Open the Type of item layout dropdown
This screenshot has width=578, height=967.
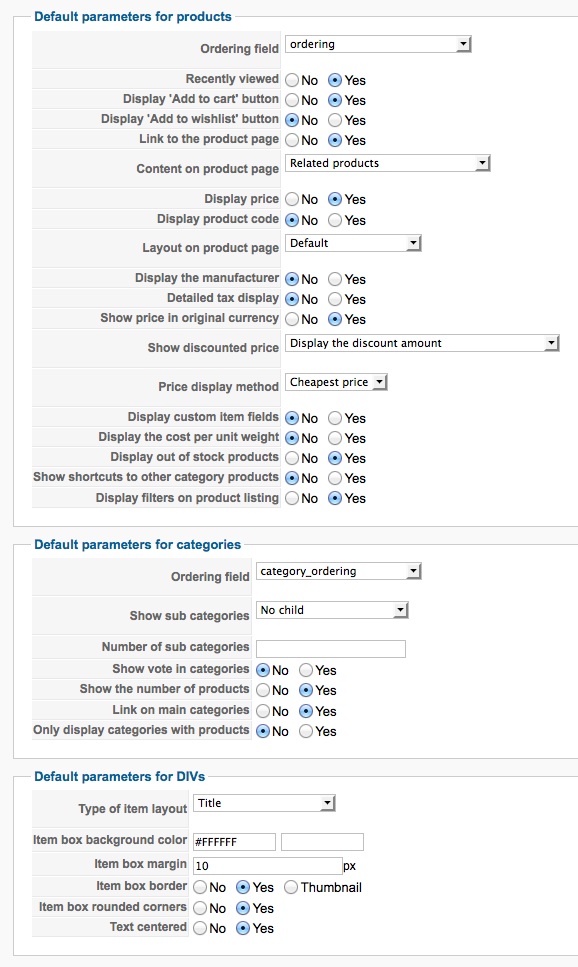tap(264, 803)
